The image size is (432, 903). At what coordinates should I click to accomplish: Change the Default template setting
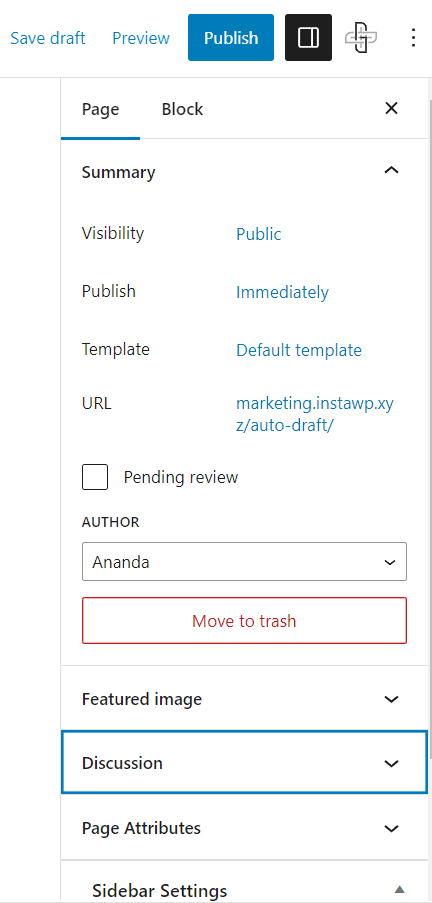pos(299,350)
